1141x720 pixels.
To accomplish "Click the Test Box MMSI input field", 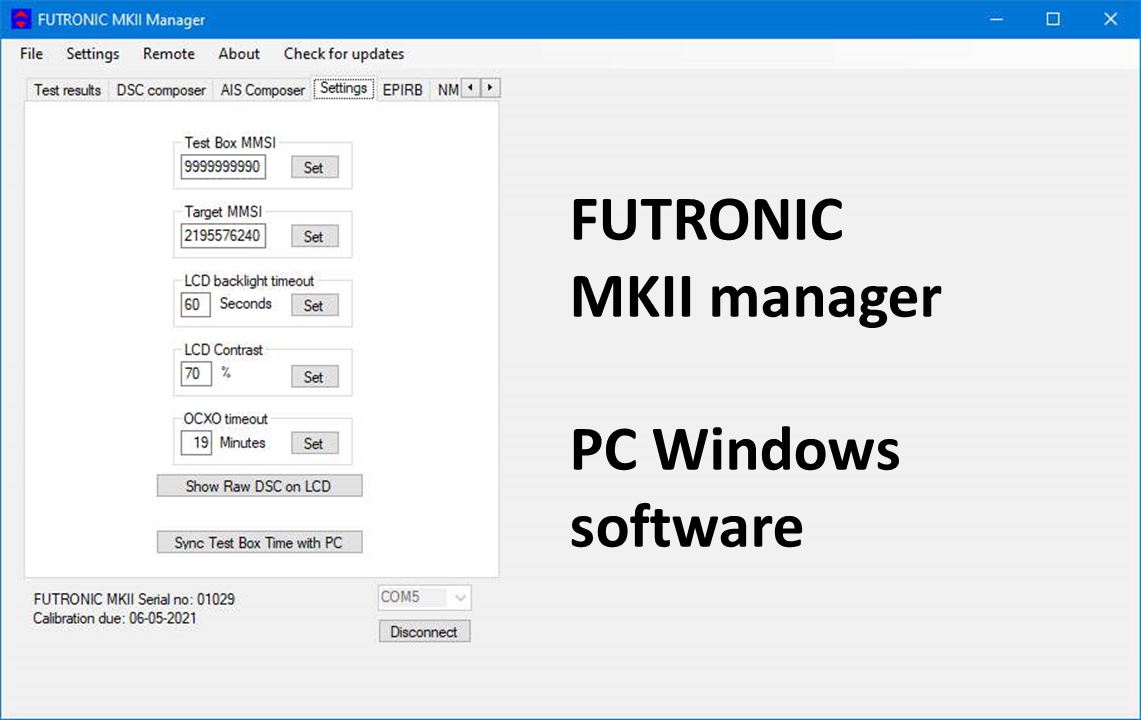I will [x=223, y=167].
